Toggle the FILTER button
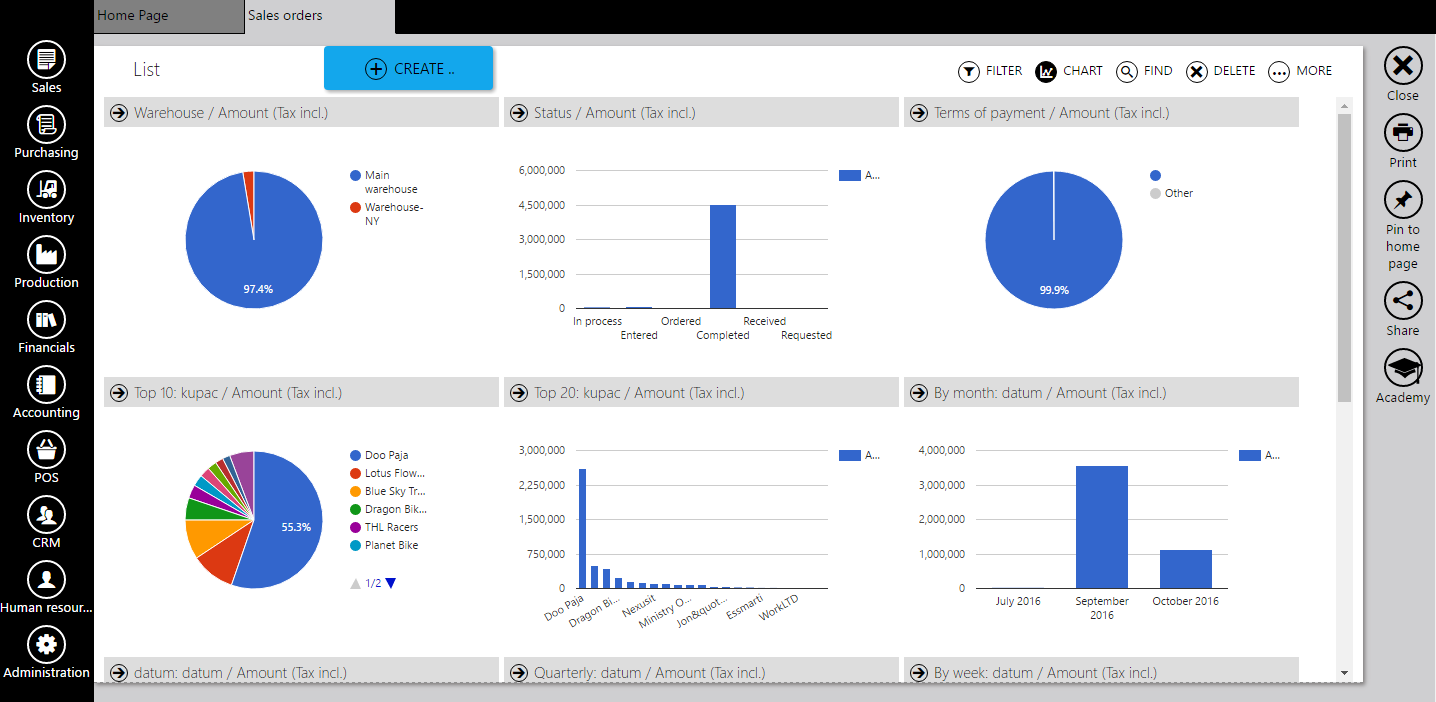Screen dimensions: 1436x702 pyautogui.click(x=990, y=71)
